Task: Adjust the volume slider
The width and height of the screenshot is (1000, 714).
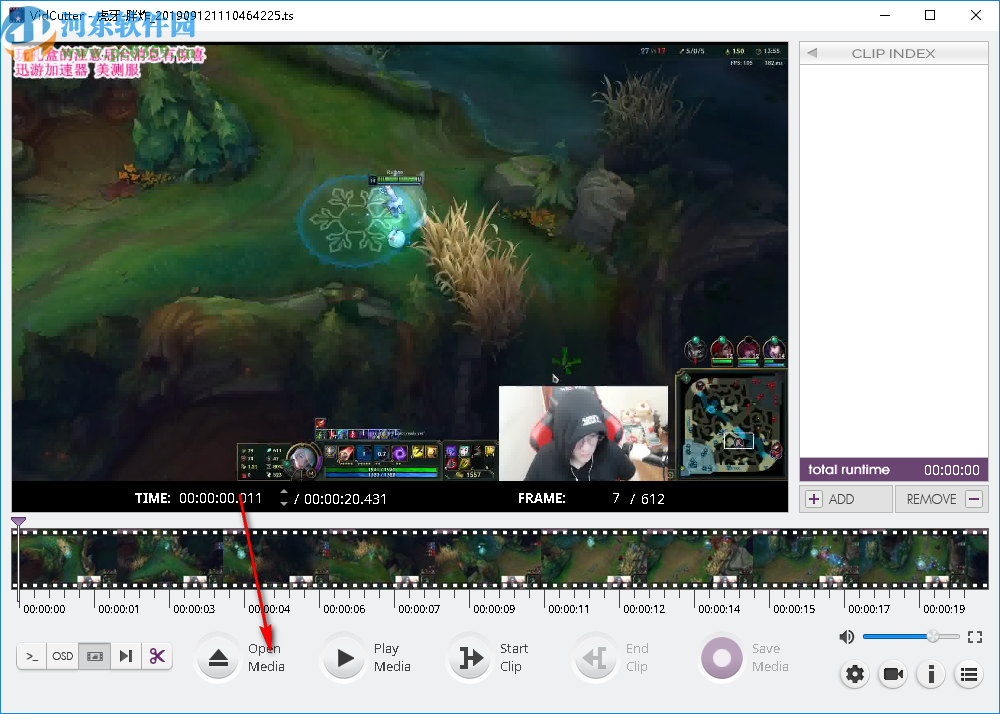Action: tap(911, 636)
